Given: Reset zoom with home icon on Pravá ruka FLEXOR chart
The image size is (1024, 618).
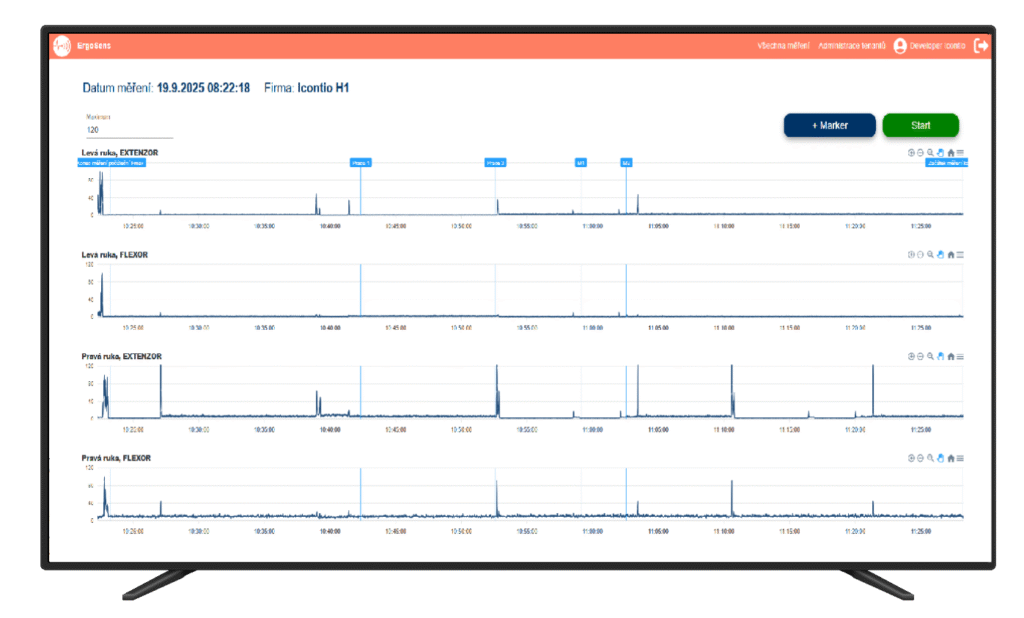Looking at the screenshot, I should click(x=950, y=458).
